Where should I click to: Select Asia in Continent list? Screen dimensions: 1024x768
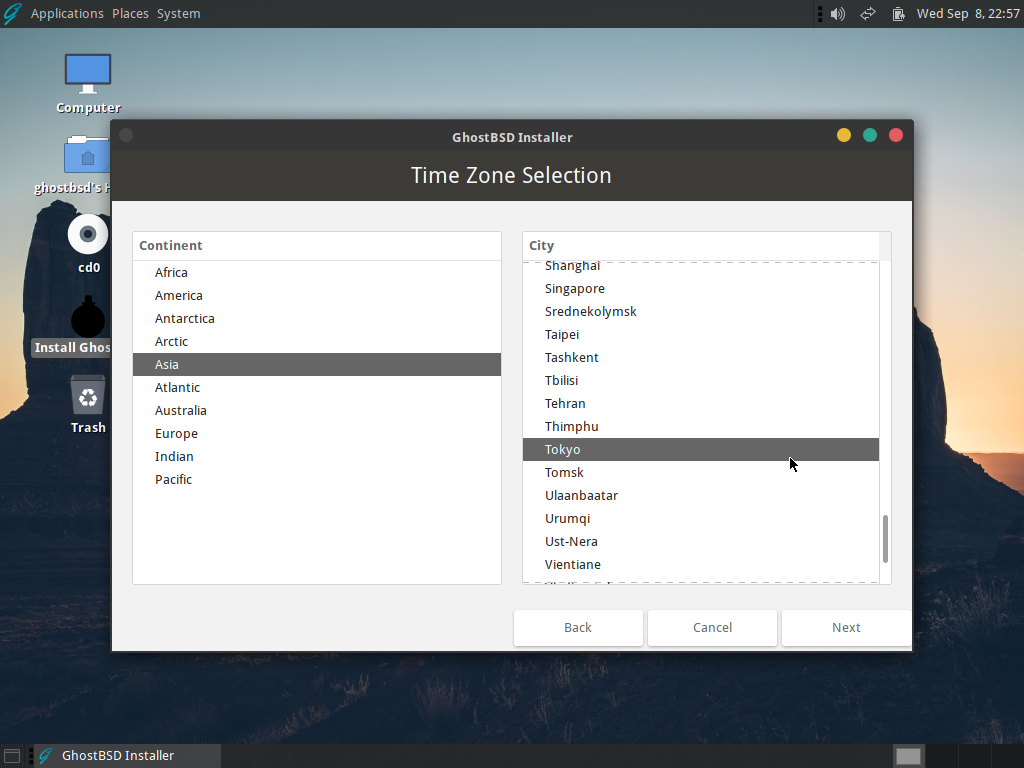[317, 364]
